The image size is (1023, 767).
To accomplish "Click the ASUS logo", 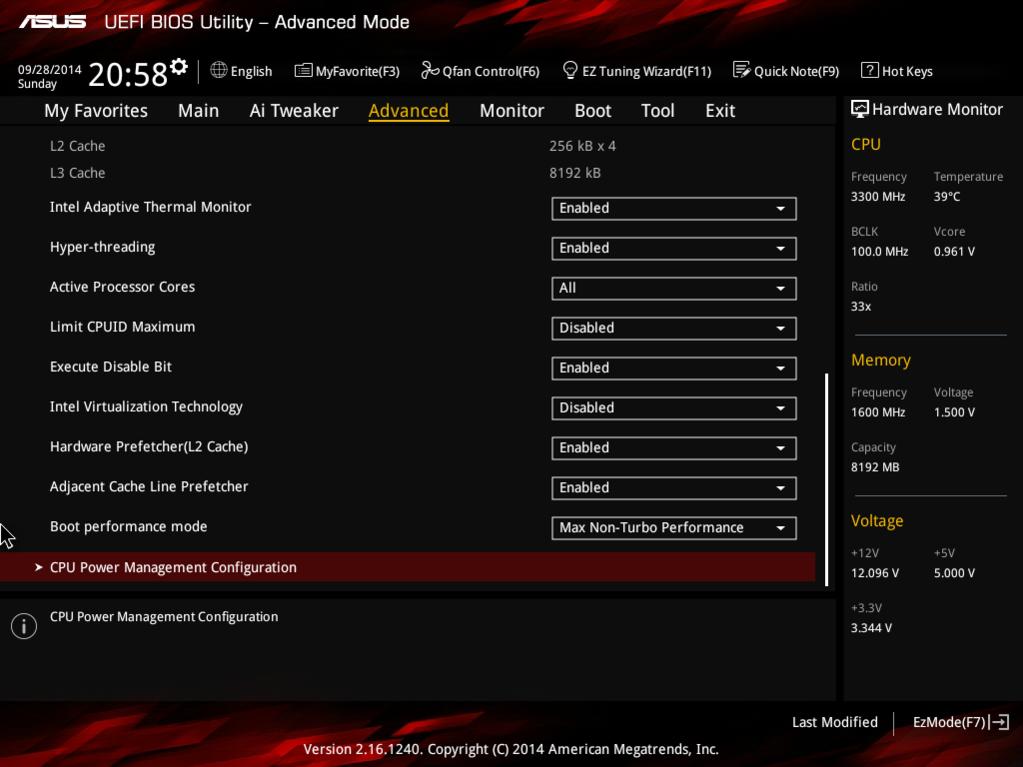I will [x=52, y=22].
